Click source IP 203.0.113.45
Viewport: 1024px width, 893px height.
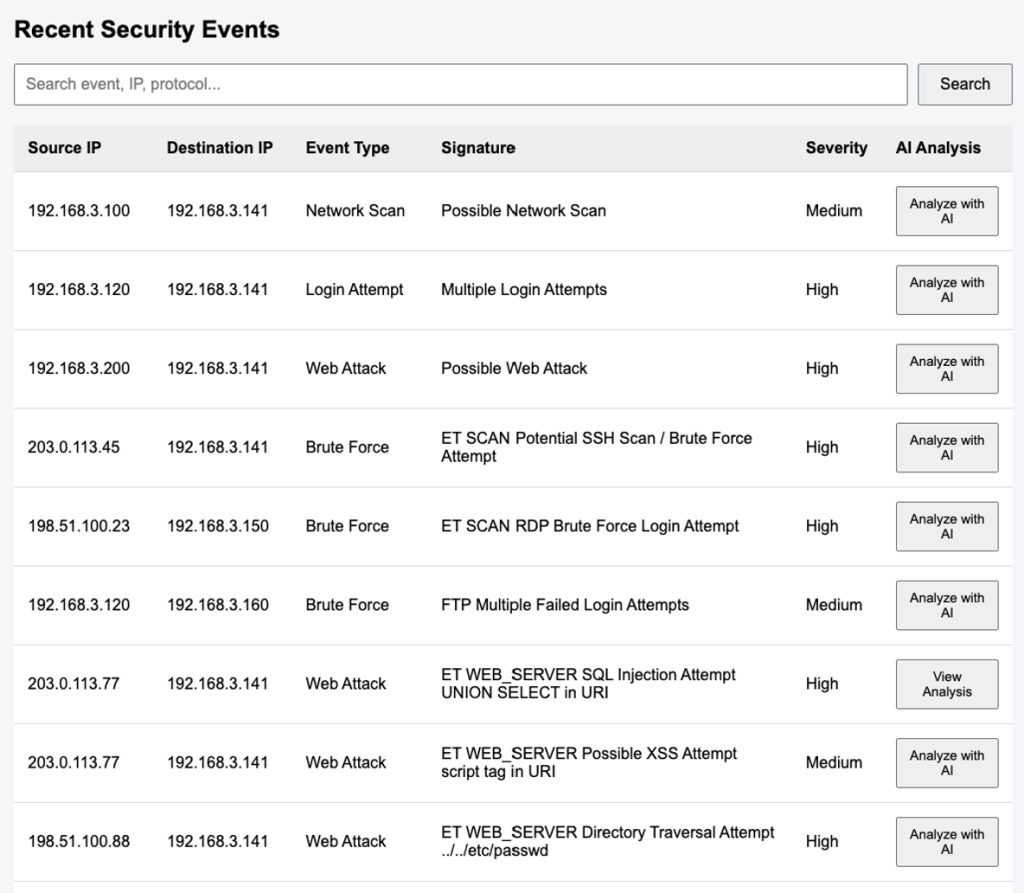pyautogui.click(x=74, y=447)
